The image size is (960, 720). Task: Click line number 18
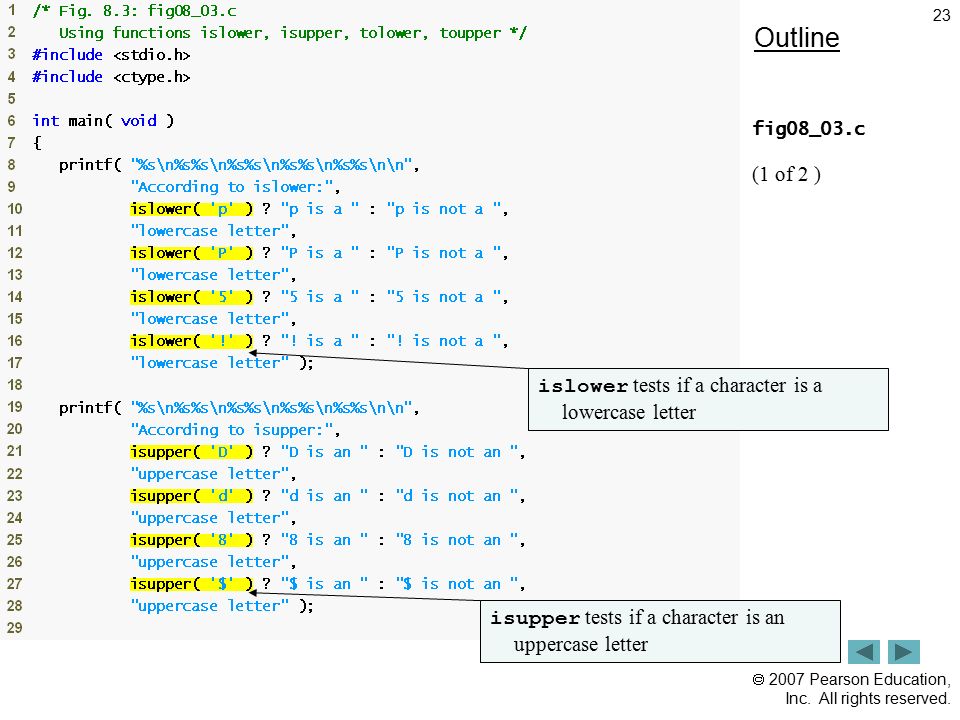point(15,385)
